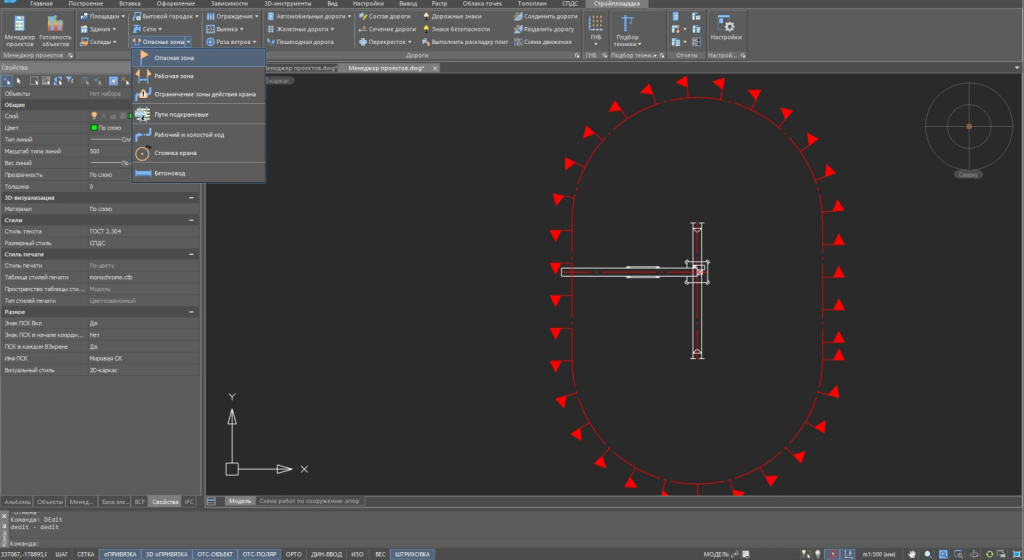Screen dimensions: 1024x560
Task: Toggle ОРТО mode in status bar
Action: coord(293,553)
